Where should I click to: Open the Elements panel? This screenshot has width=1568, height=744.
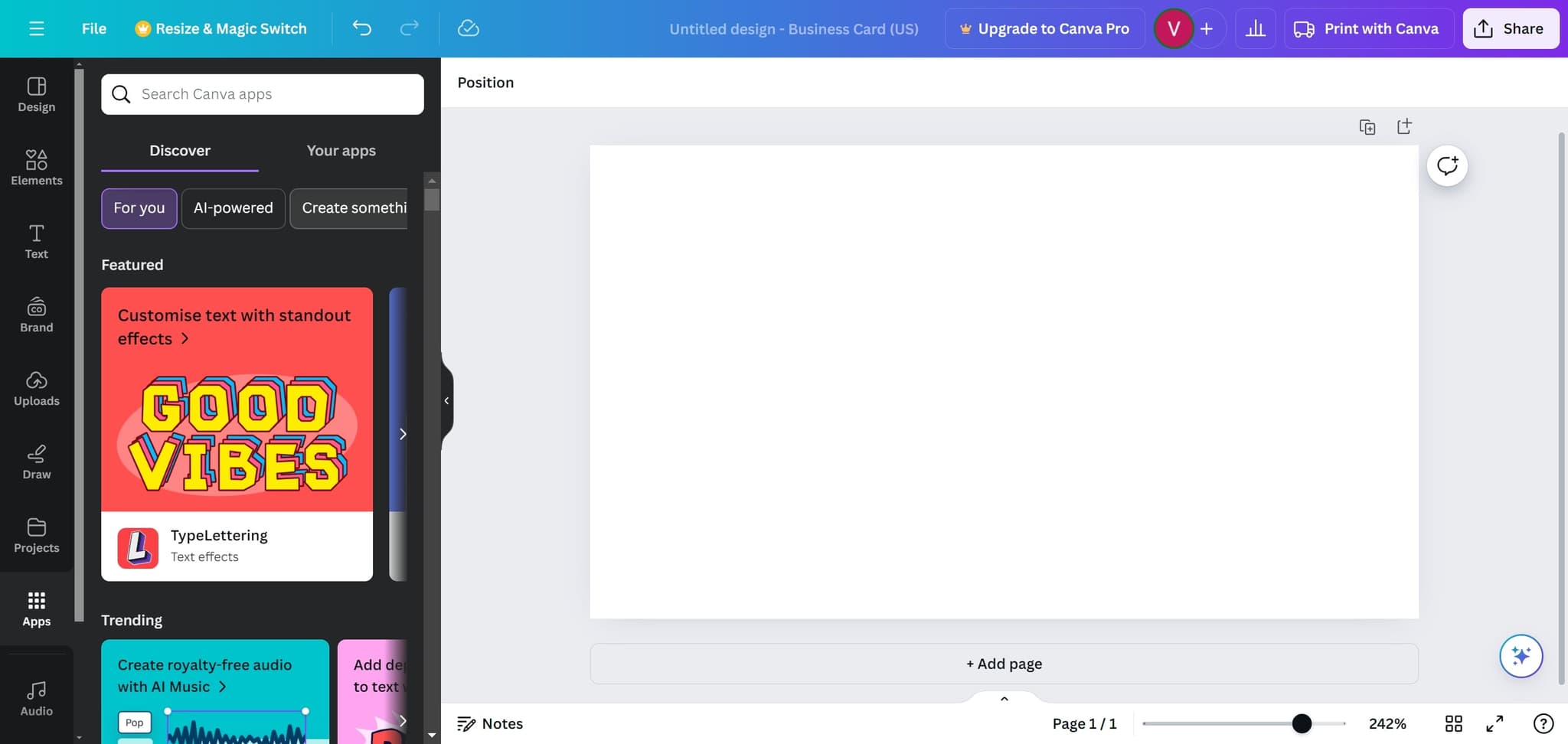point(36,168)
